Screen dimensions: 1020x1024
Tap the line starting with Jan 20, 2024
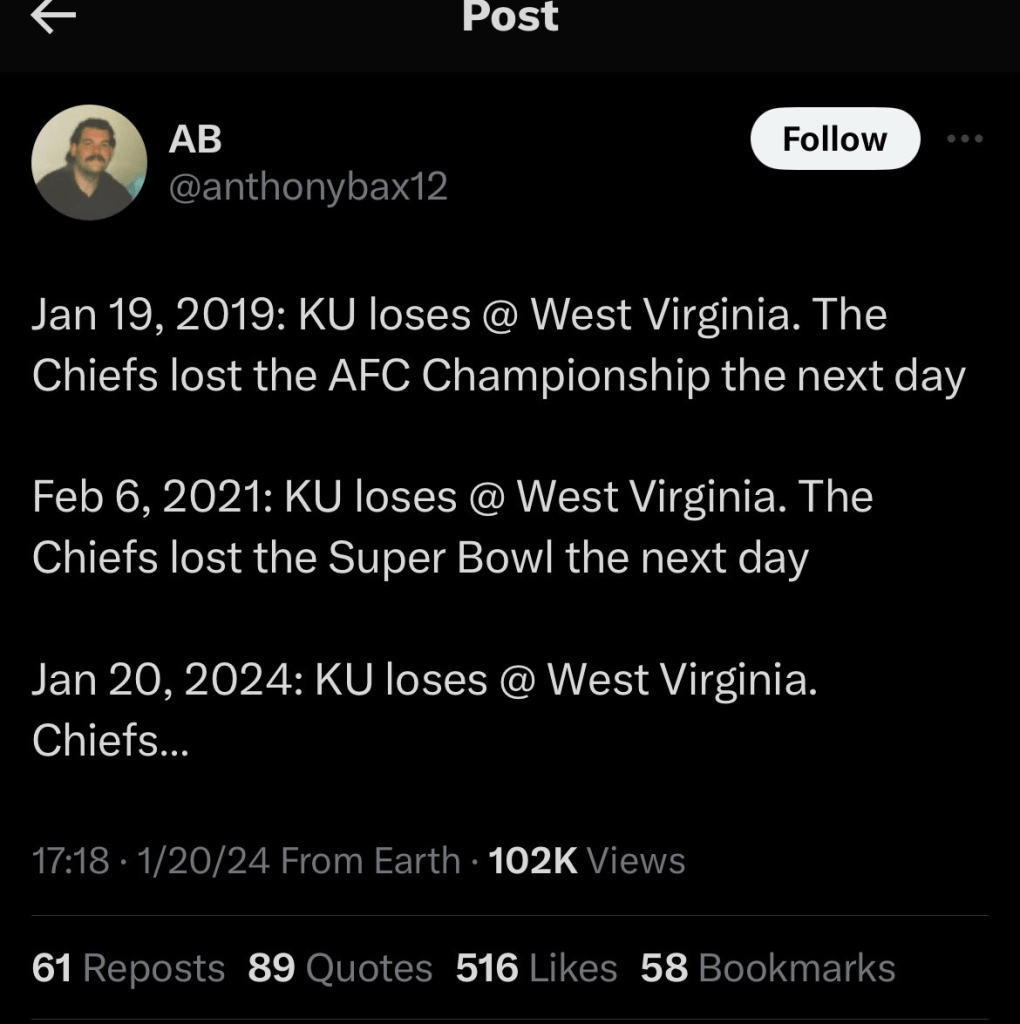[x=424, y=680]
